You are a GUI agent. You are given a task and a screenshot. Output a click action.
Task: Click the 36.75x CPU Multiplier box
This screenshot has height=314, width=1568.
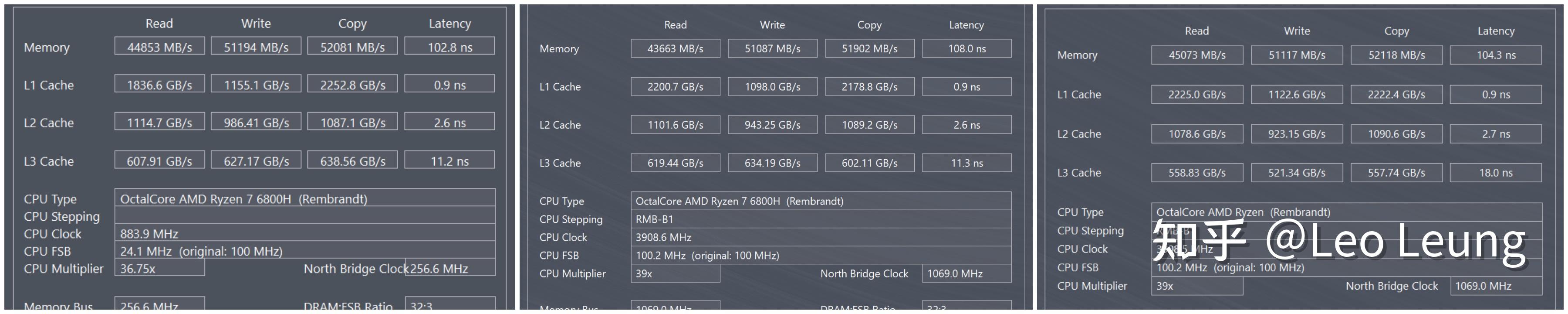(x=159, y=268)
